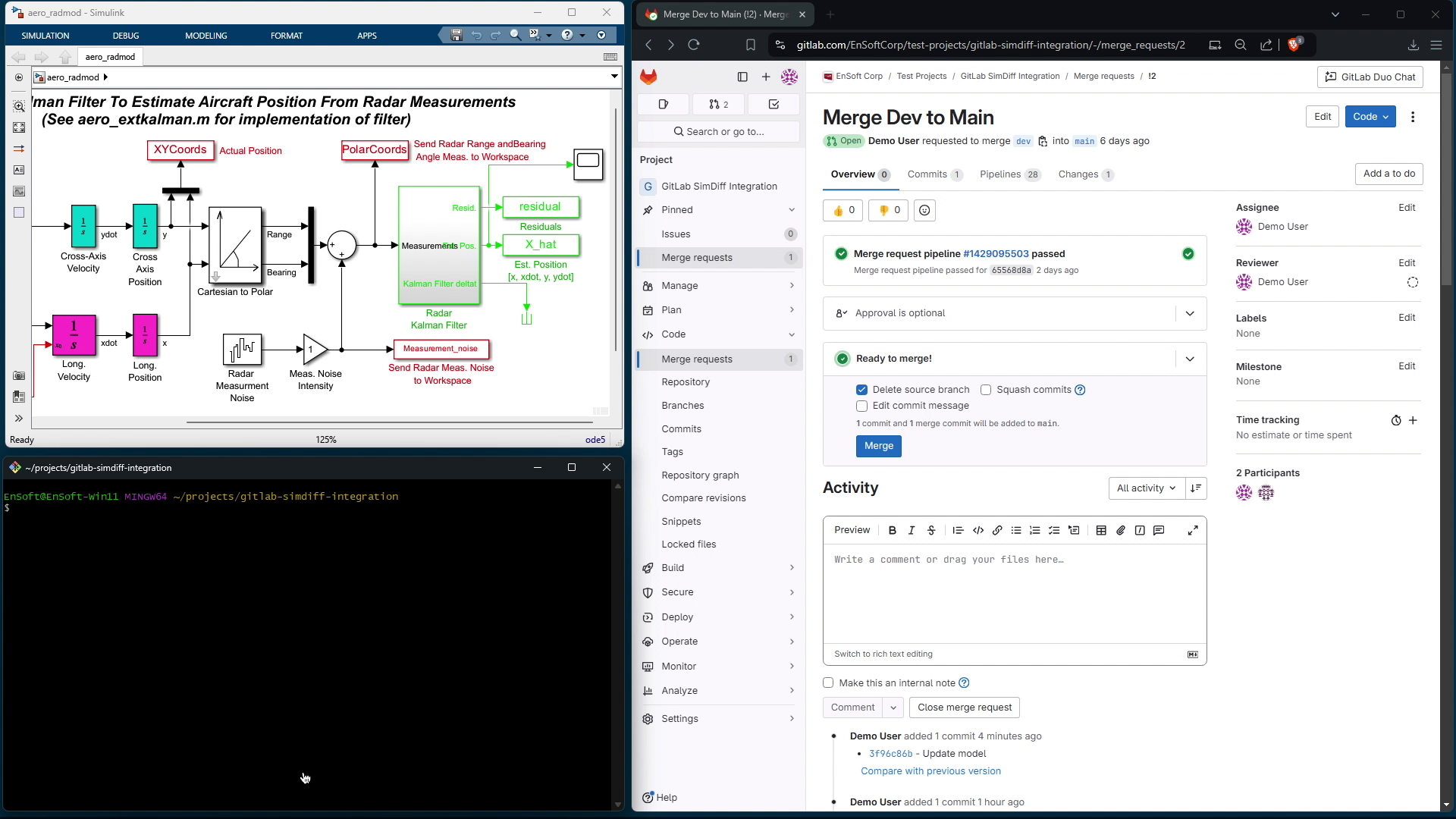
Task: Expand Settings in GitLab sidebar
Action: (718, 719)
